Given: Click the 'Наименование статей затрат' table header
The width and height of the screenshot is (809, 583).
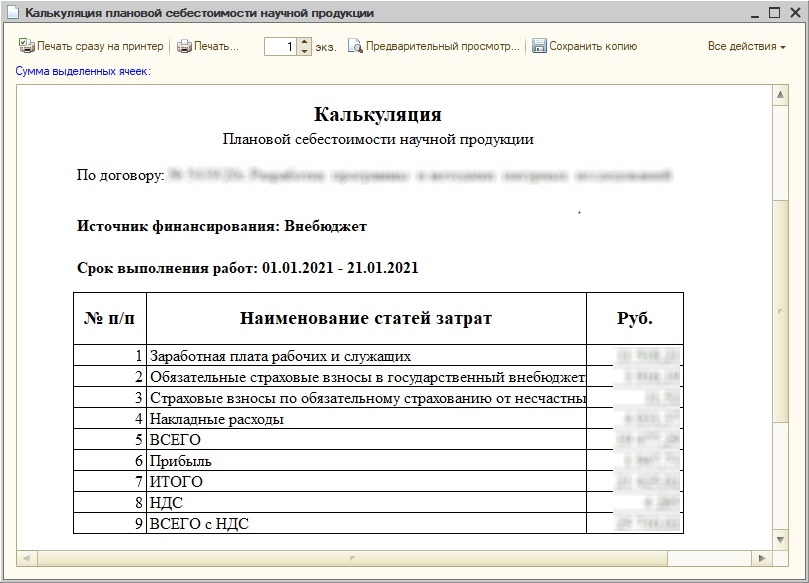Looking at the screenshot, I should click(366, 318).
